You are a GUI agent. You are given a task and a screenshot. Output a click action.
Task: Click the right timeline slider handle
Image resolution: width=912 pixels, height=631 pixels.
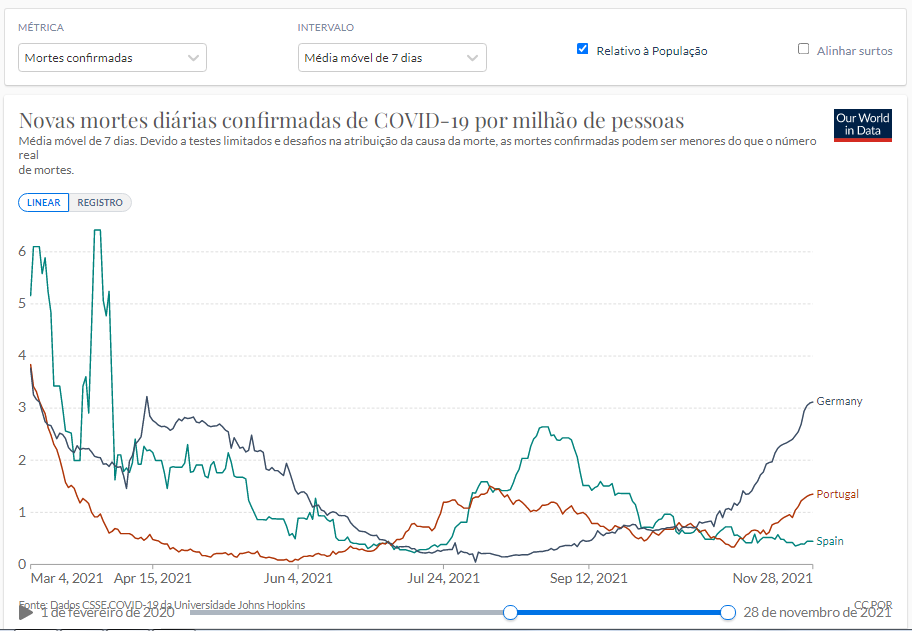coord(728,612)
